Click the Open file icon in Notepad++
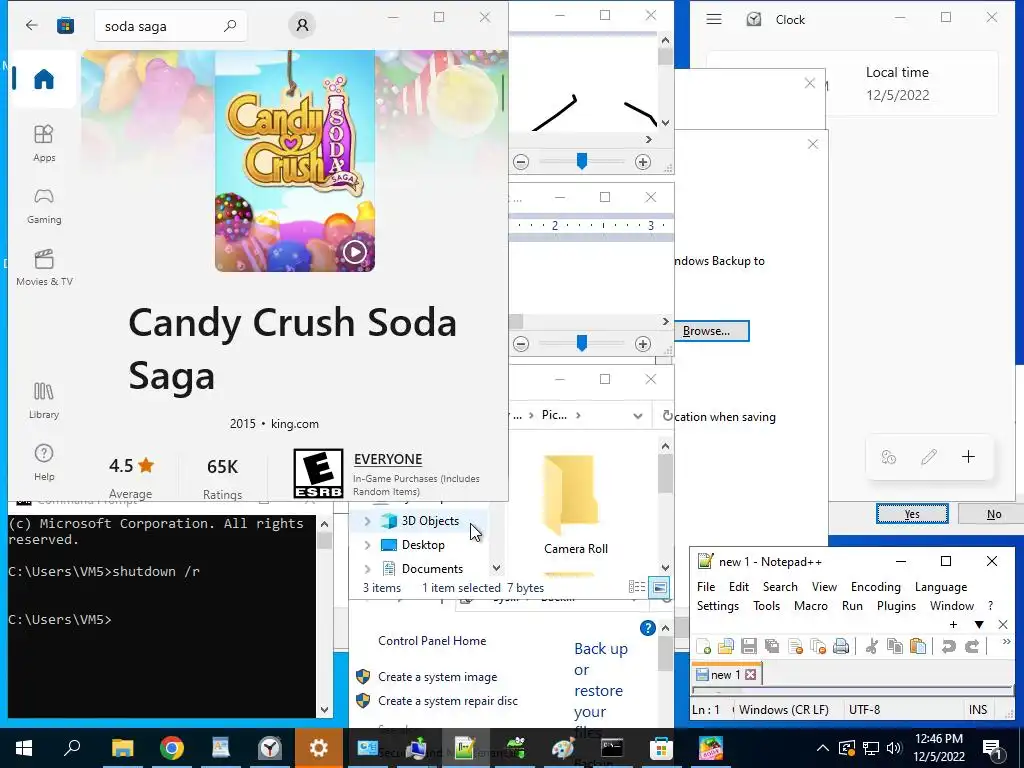 (726, 647)
